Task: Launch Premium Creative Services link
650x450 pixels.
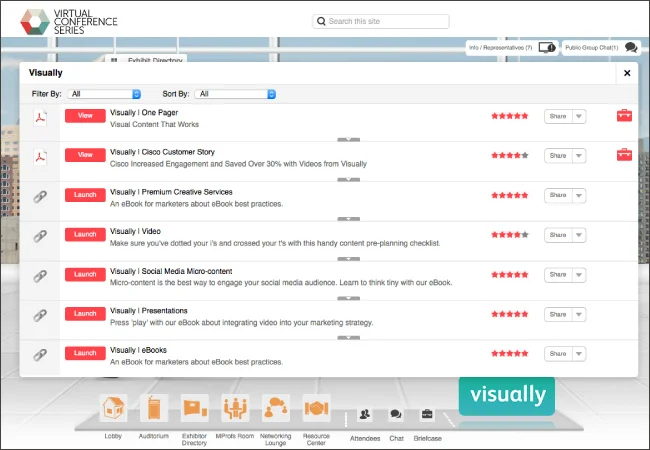Action: 85,195
